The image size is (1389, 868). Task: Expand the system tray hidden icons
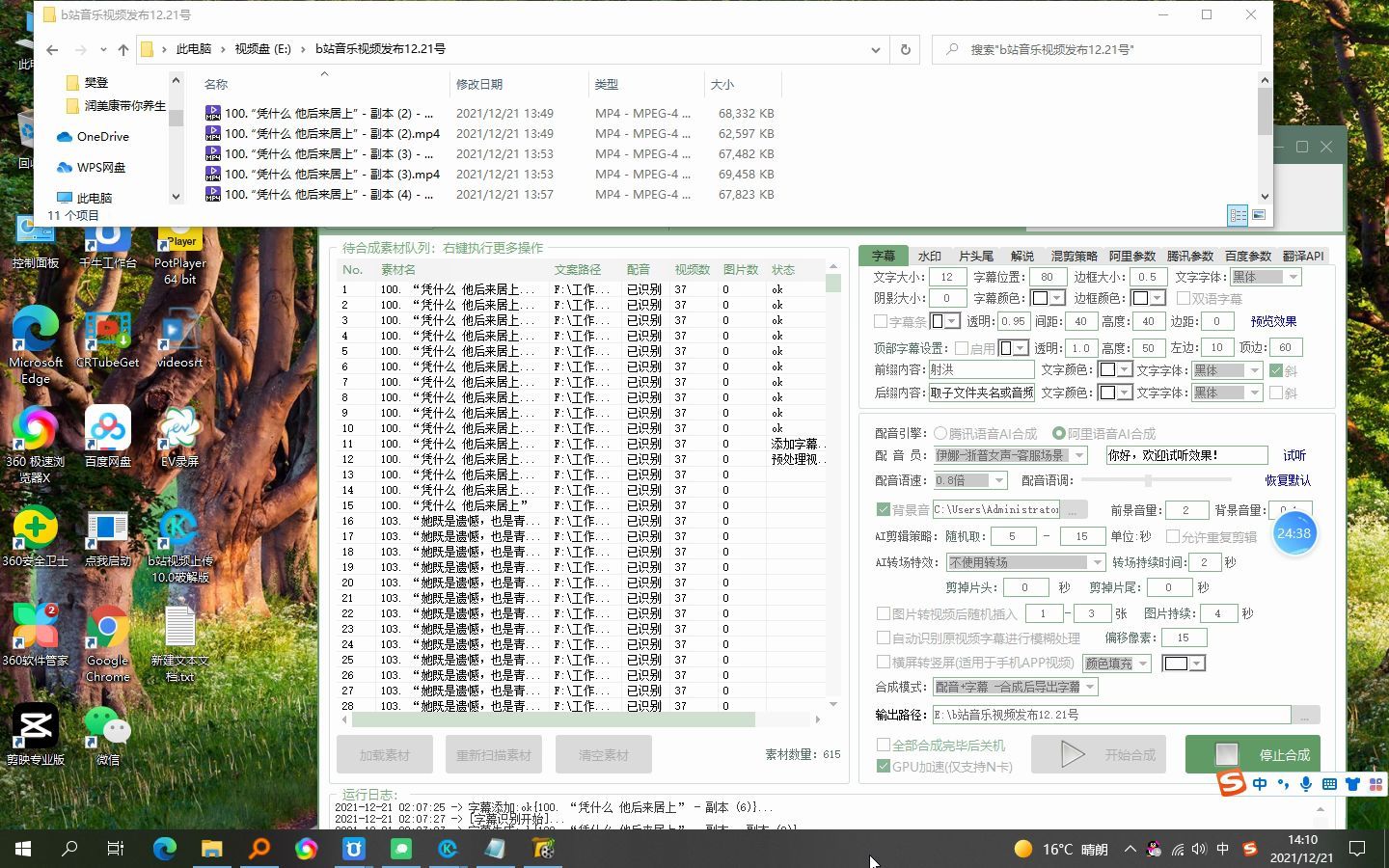[1130, 849]
